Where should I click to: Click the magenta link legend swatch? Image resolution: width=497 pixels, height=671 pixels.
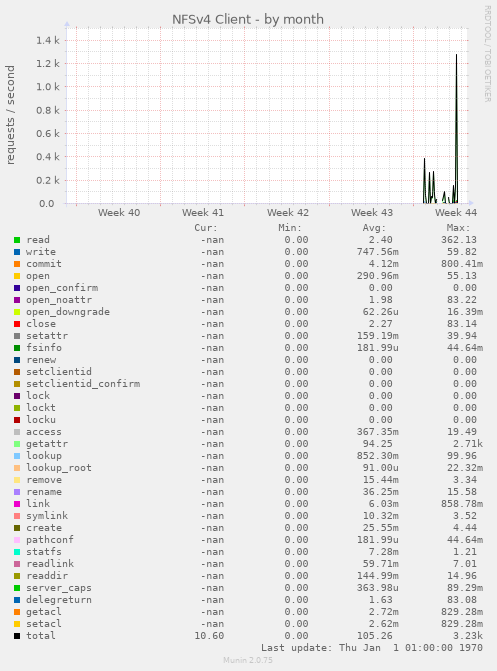pos(17,504)
